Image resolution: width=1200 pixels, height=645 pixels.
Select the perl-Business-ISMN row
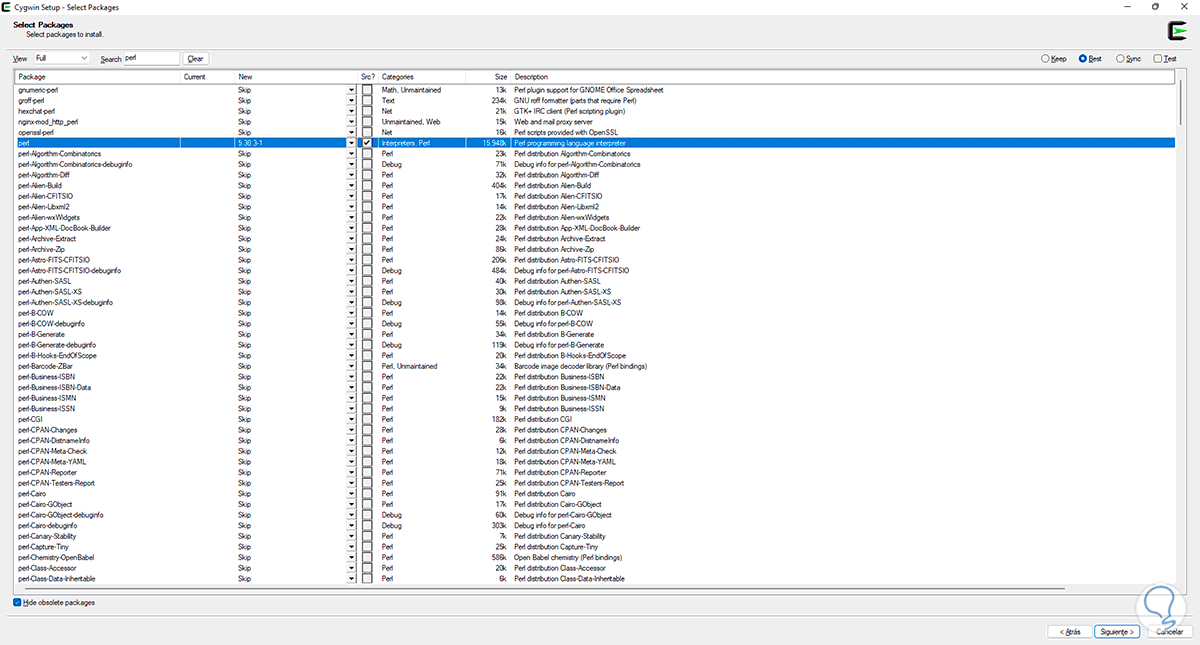tap(595, 398)
